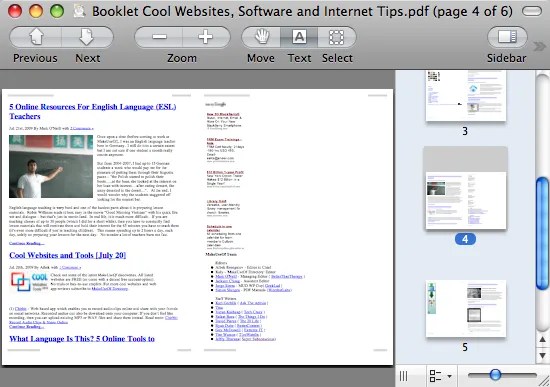
Task: Click the red close window button
Action: [x=15, y=11]
